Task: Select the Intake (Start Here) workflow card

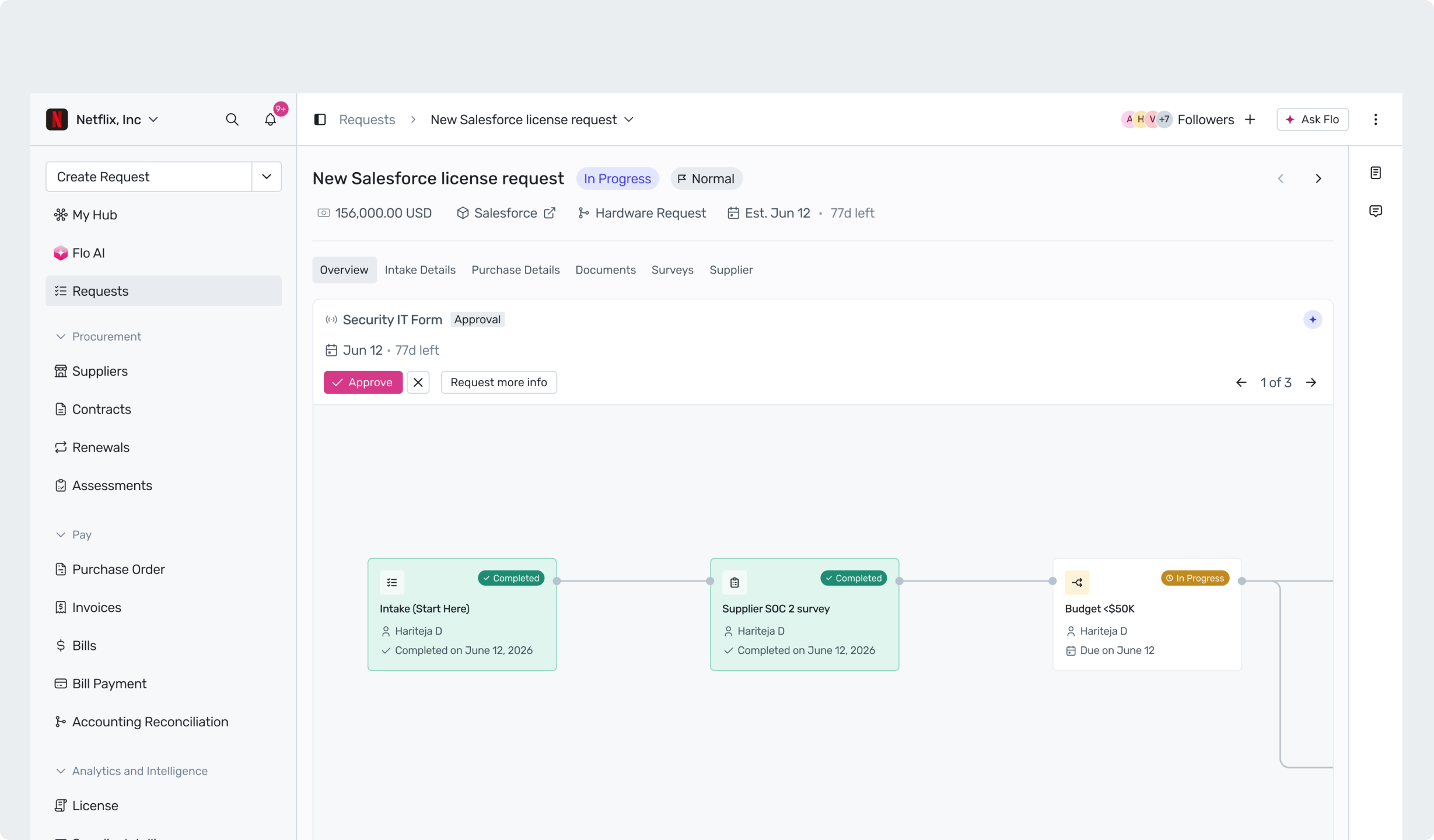Action: (462, 615)
